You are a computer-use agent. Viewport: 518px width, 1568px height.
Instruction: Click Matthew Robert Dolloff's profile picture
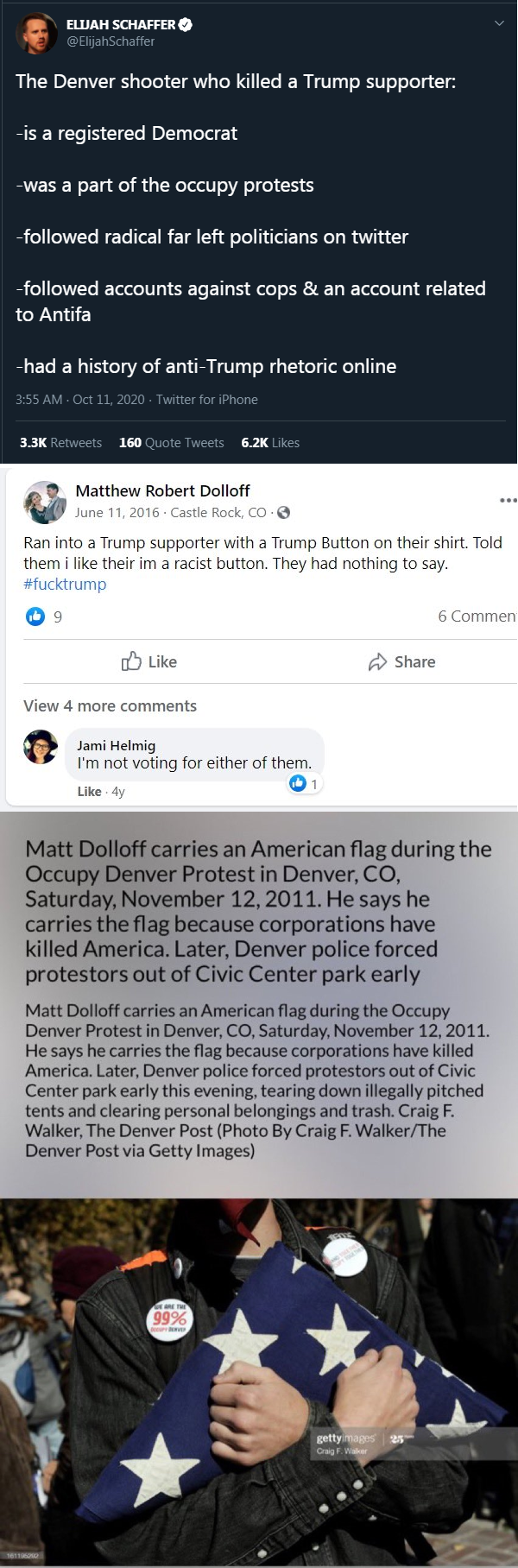point(45,503)
